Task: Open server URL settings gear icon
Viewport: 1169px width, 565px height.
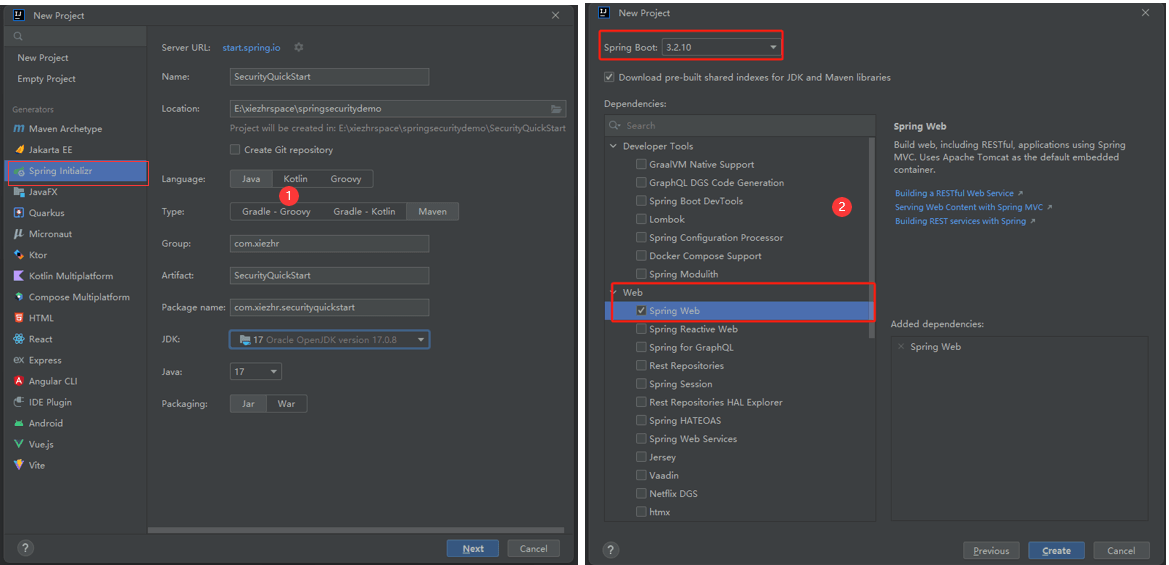Action: coord(299,47)
